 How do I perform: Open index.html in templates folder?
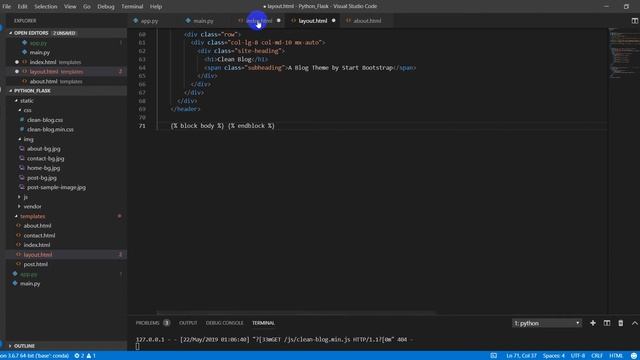coord(37,245)
